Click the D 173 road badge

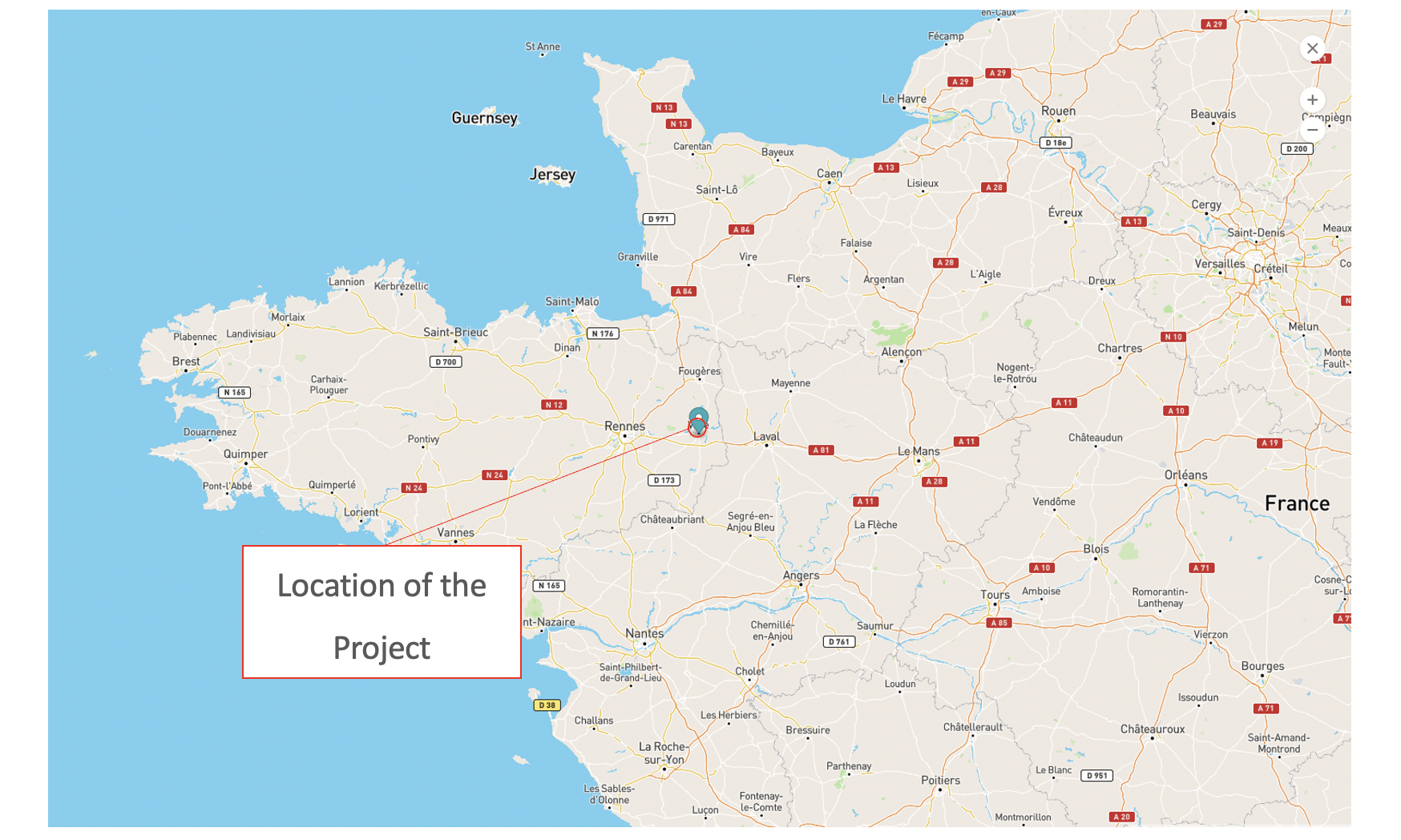click(x=664, y=480)
